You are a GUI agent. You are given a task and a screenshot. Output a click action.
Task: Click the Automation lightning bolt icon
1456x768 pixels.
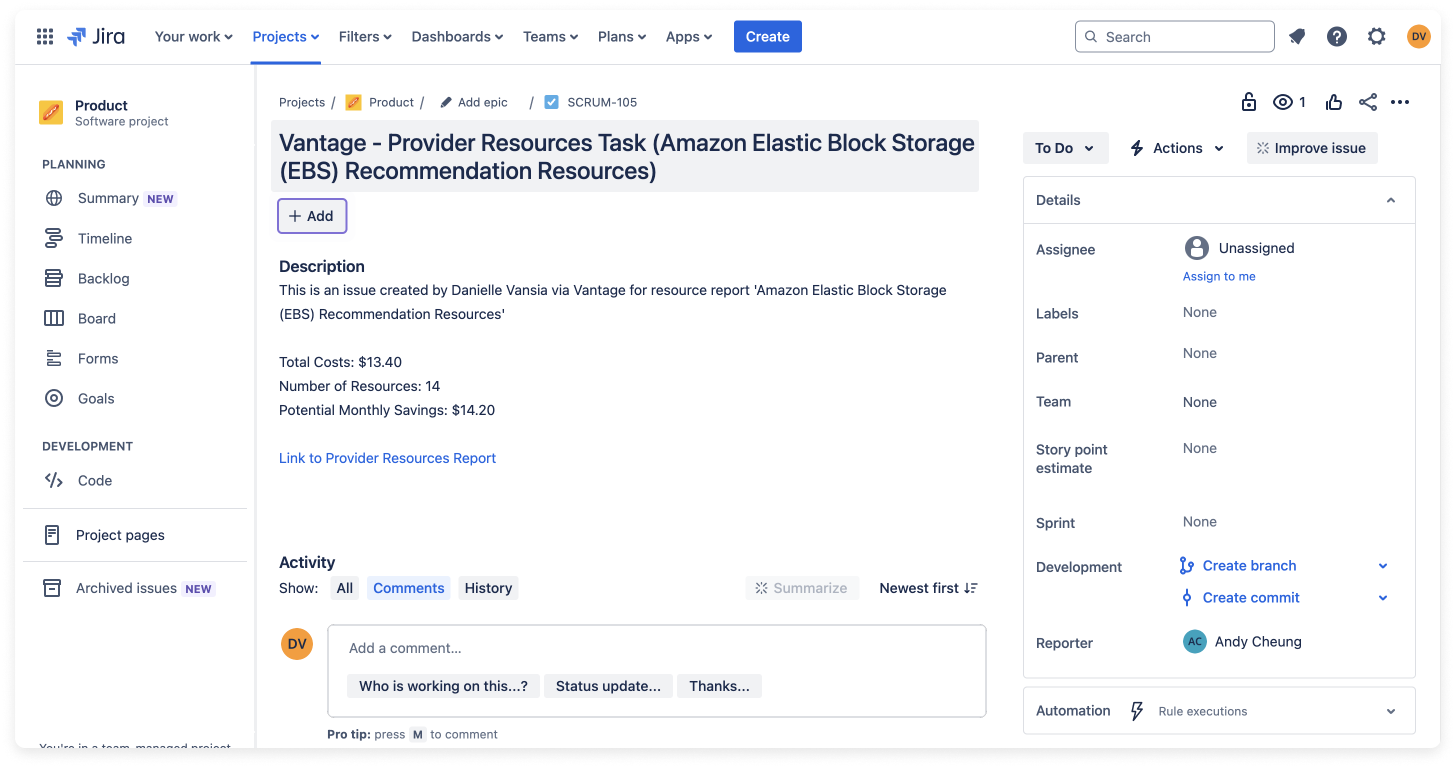tap(1136, 711)
